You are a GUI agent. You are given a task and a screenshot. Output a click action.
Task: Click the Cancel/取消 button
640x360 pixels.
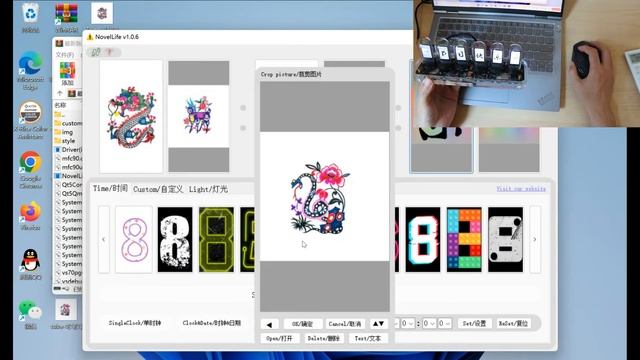(345, 324)
